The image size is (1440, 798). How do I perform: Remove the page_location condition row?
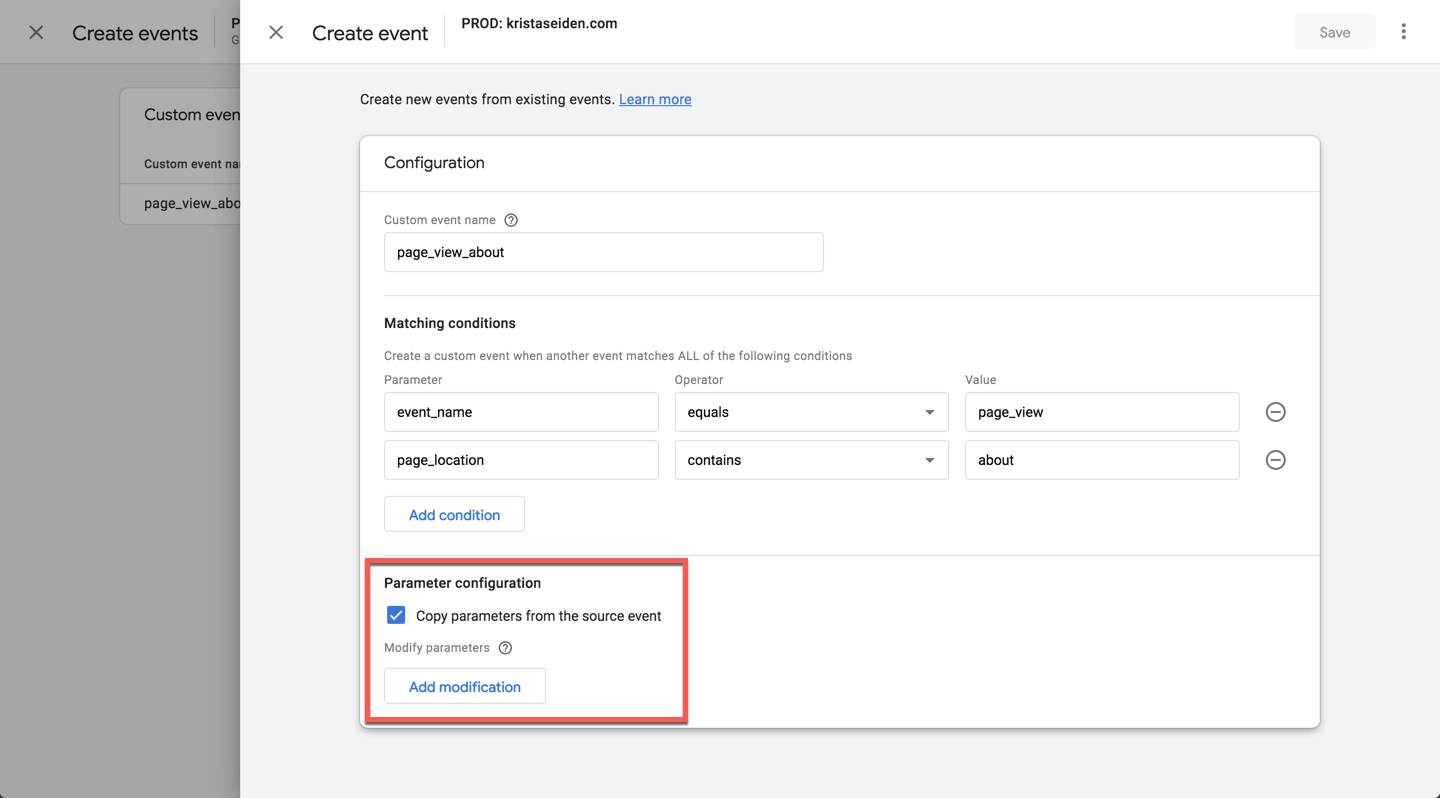click(1275, 460)
